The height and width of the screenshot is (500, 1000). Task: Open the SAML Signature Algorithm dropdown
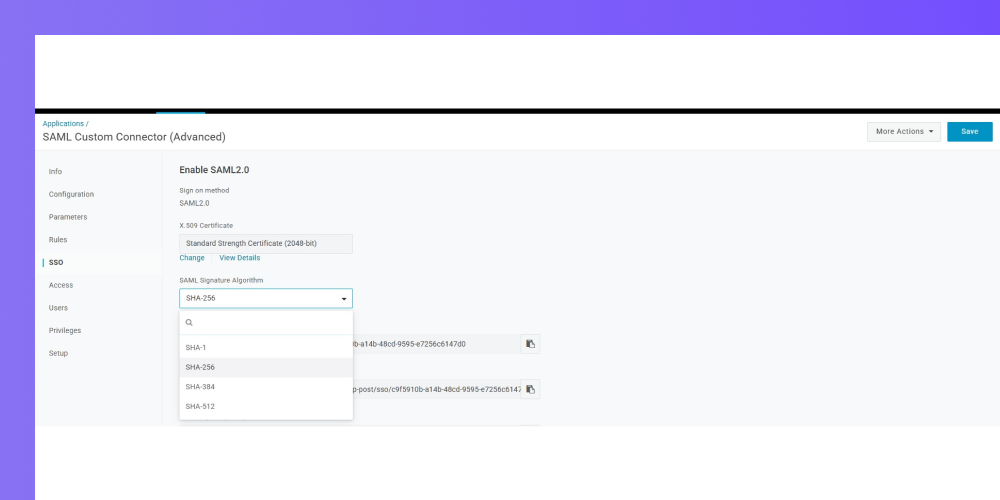point(266,298)
